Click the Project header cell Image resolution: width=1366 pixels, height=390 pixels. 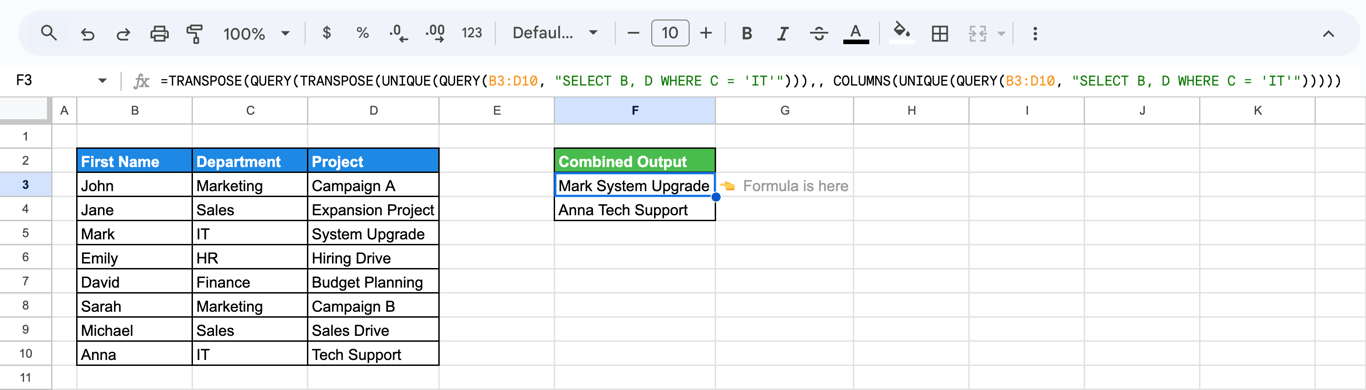(x=373, y=161)
